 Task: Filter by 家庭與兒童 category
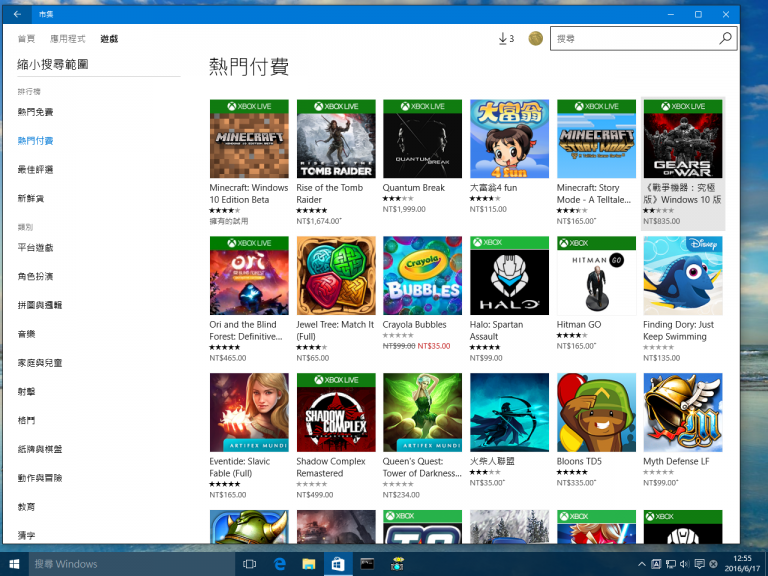40,363
